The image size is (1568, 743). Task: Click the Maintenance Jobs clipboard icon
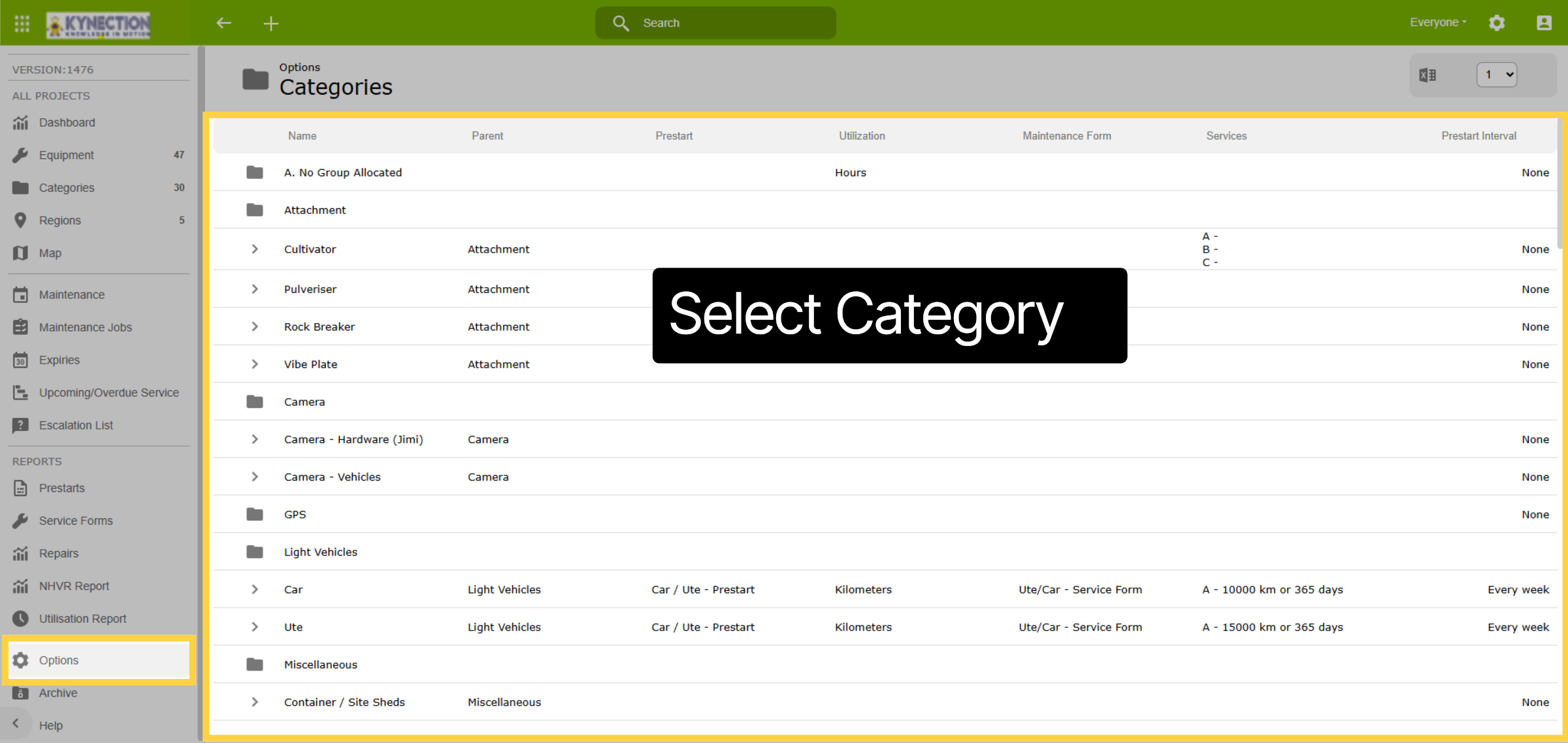click(21, 328)
